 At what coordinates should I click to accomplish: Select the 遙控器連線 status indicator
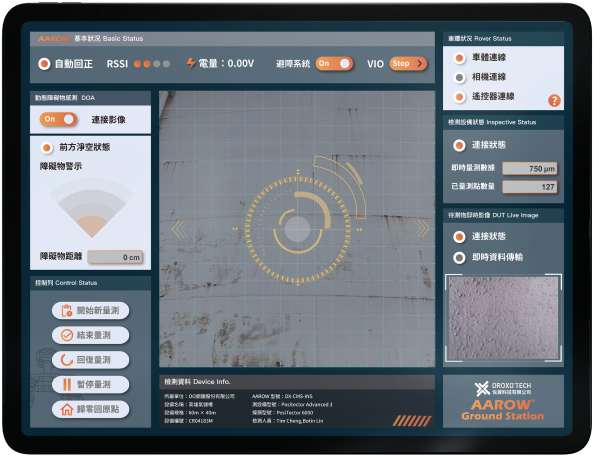pyautogui.click(x=459, y=97)
